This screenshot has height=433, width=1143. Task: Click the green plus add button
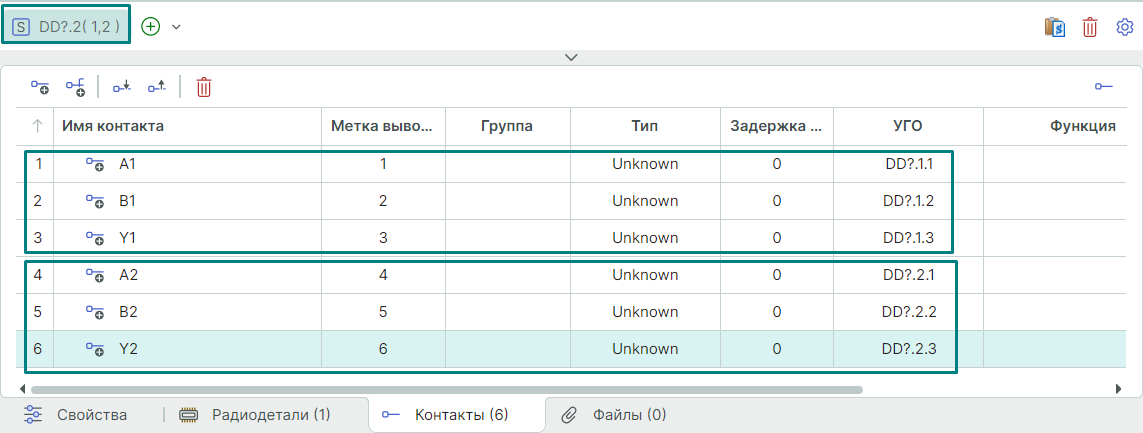pos(151,27)
